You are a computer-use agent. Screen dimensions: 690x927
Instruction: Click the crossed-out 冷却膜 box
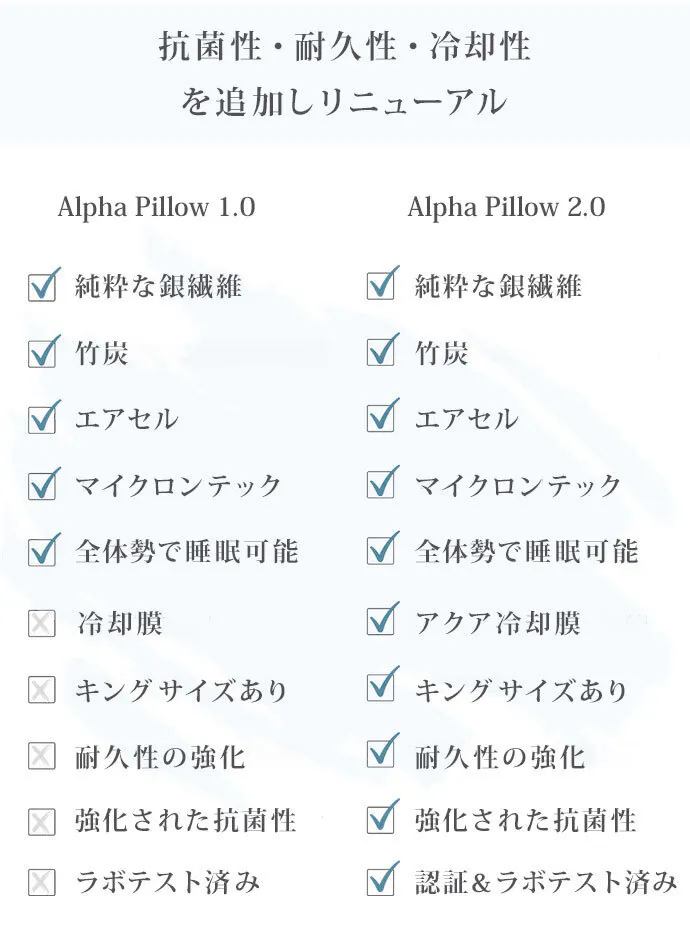pos(41,625)
